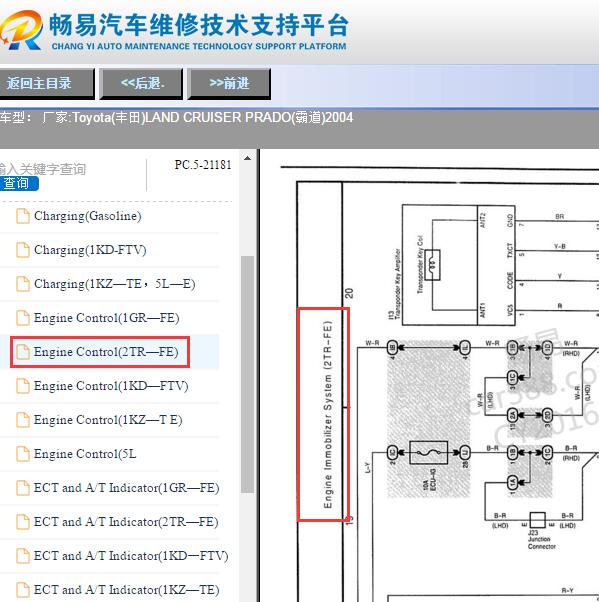Click the PC.5-21181 code text
Image resolution: width=599 pixels, height=602 pixels.
203,165
